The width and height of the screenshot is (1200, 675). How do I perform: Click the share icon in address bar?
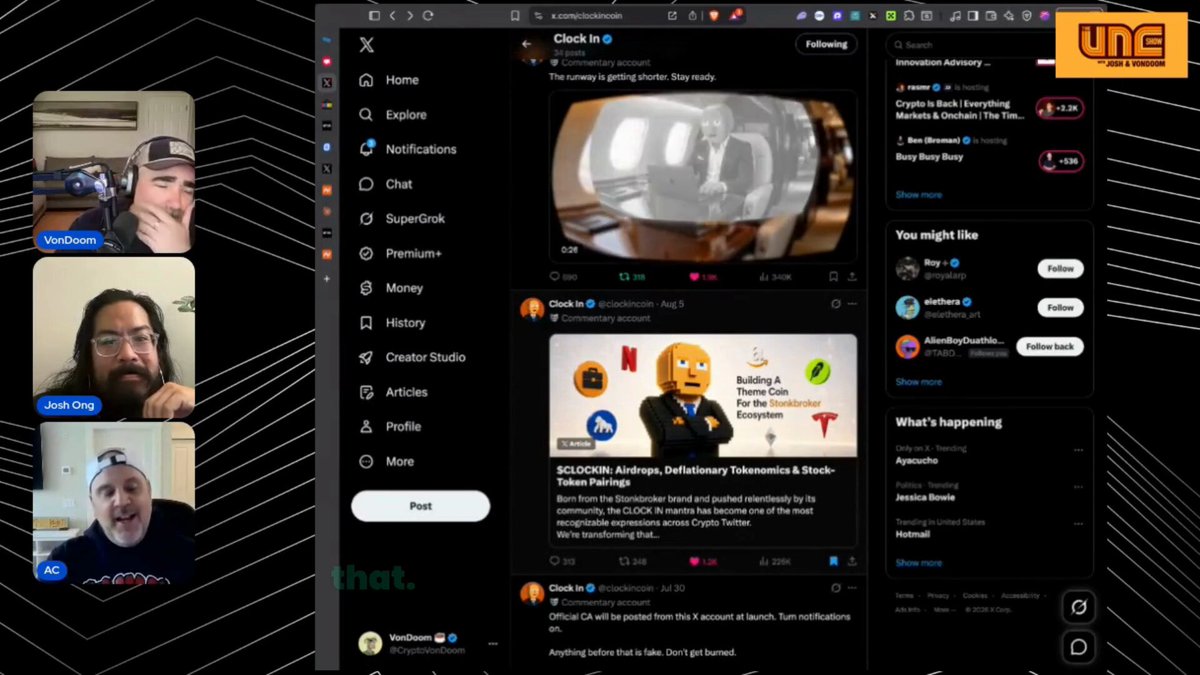pos(692,15)
